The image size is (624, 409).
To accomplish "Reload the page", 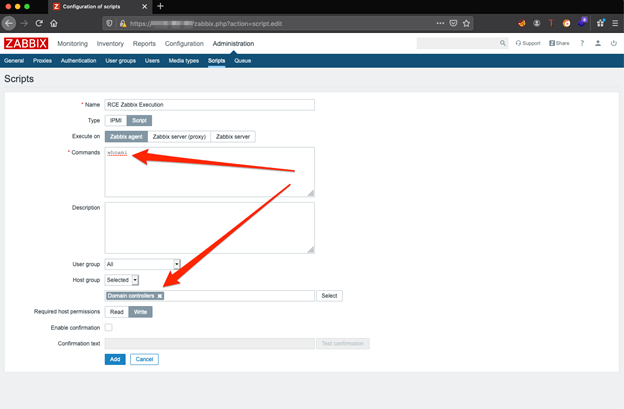I will [x=39, y=23].
